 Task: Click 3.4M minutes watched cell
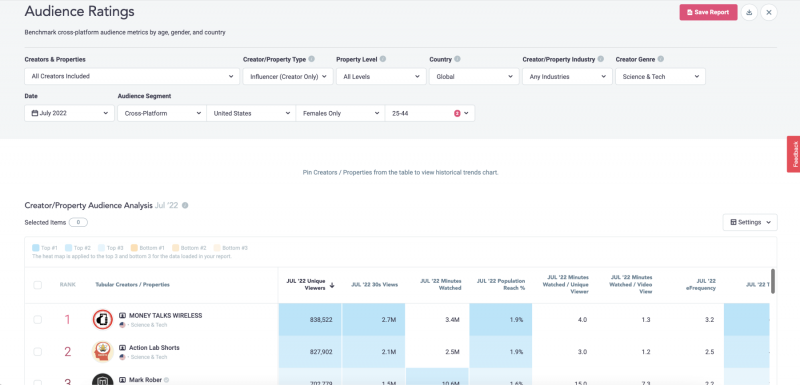click(437, 319)
